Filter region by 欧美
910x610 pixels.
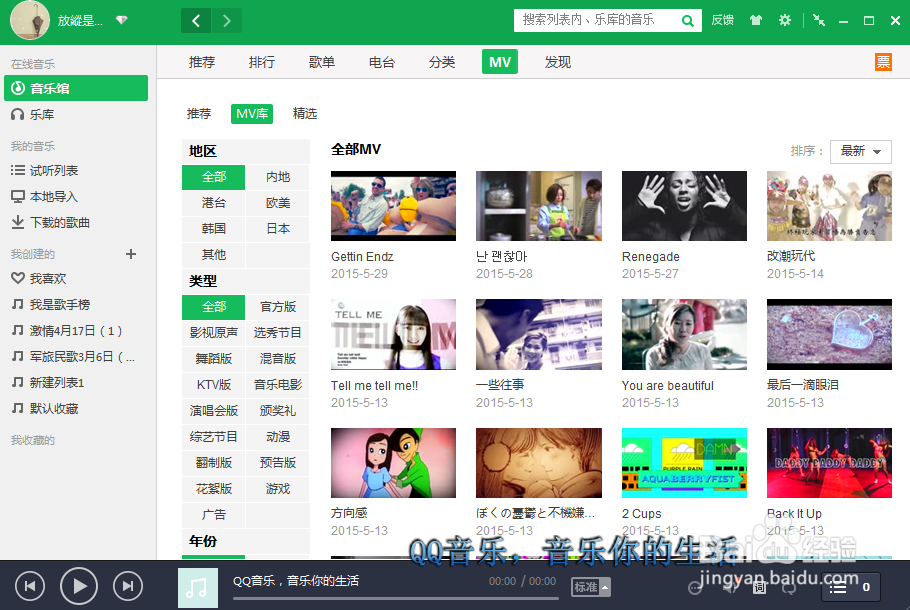pos(278,203)
